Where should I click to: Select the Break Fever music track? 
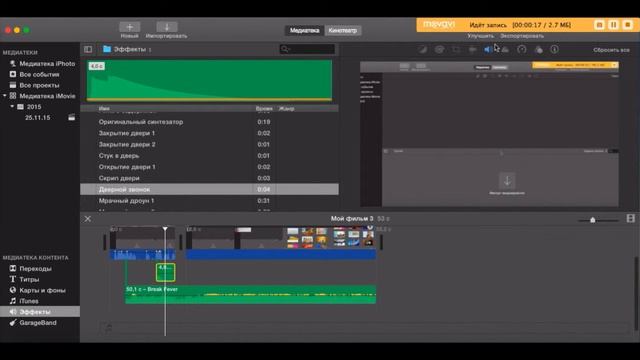pos(250,294)
